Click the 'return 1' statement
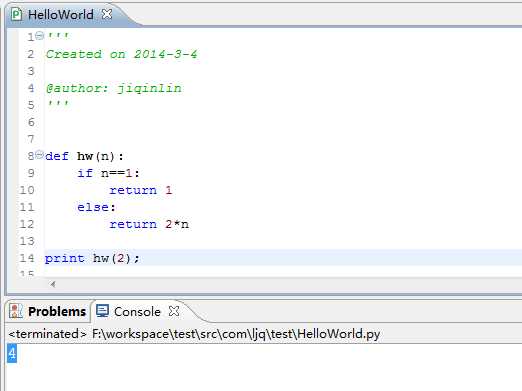This screenshot has width=522, height=391. pos(141,190)
